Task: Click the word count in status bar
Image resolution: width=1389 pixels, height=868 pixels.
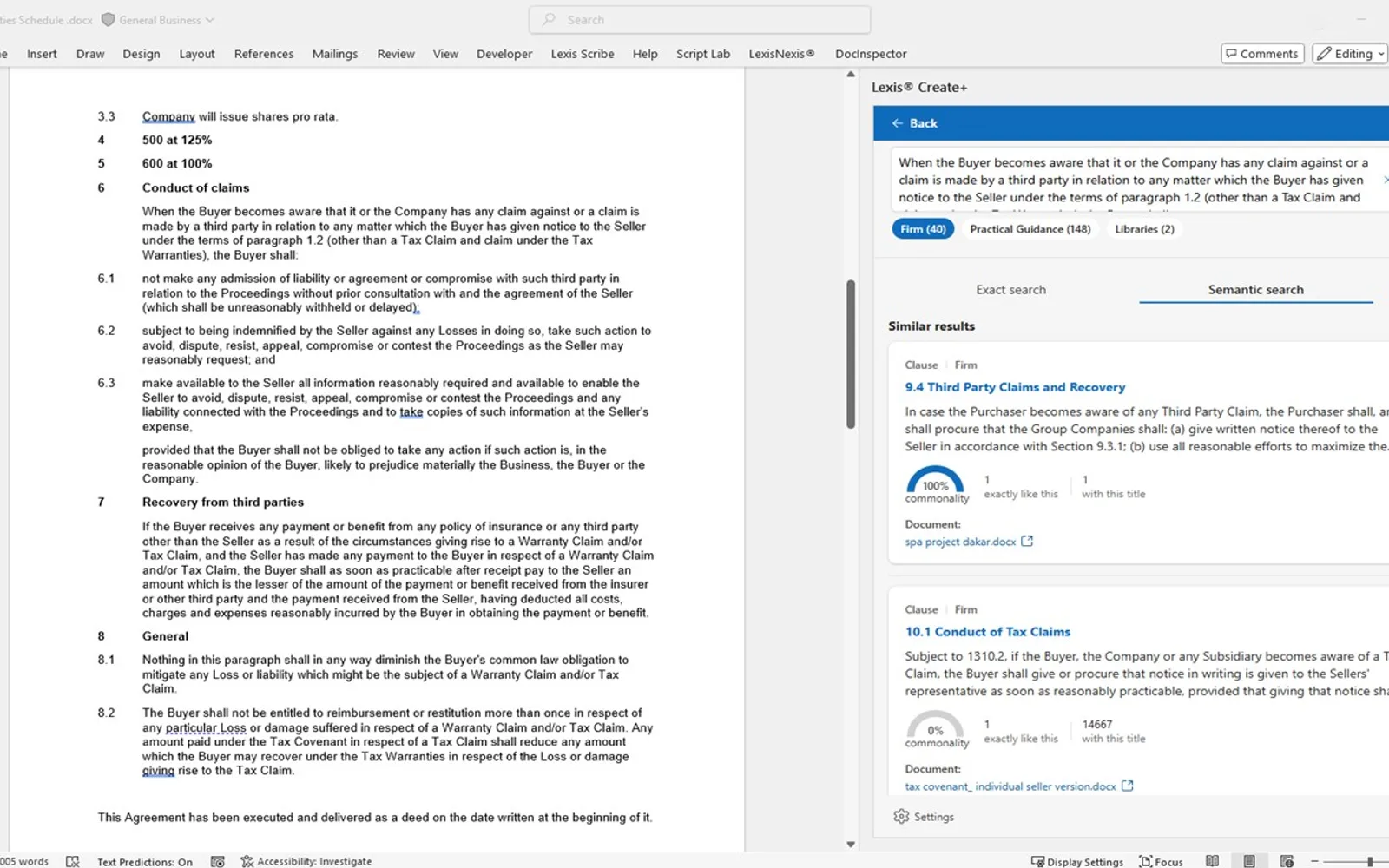Action: coord(24,861)
